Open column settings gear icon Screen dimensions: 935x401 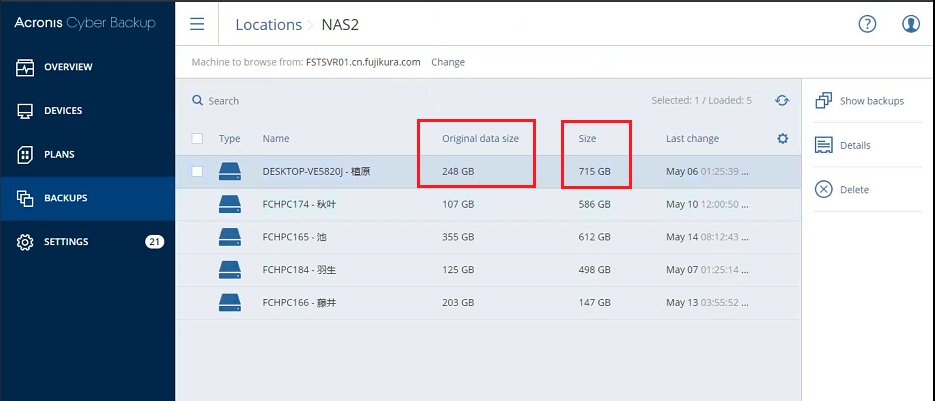point(783,138)
